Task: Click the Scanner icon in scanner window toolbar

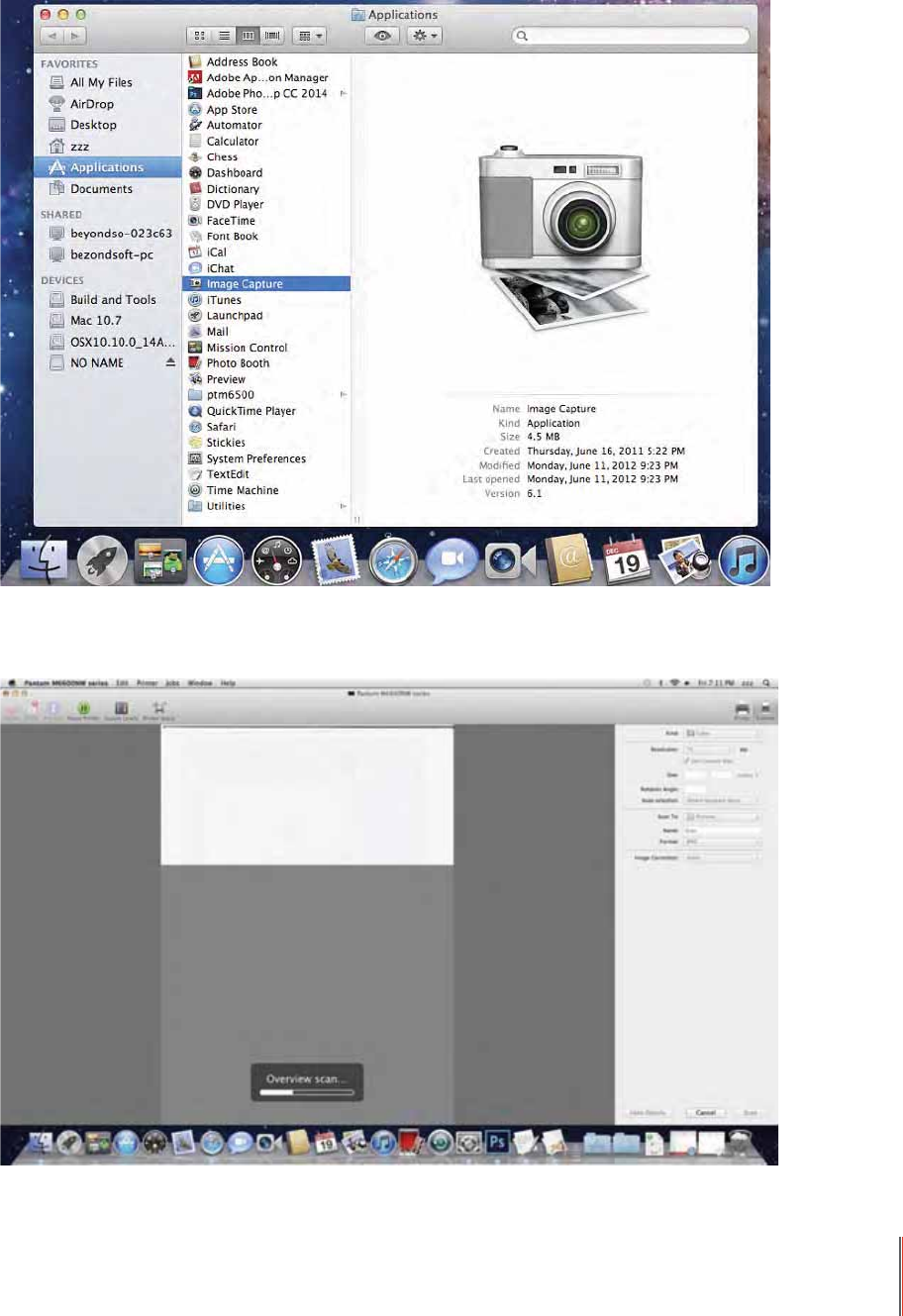Action: (766, 709)
